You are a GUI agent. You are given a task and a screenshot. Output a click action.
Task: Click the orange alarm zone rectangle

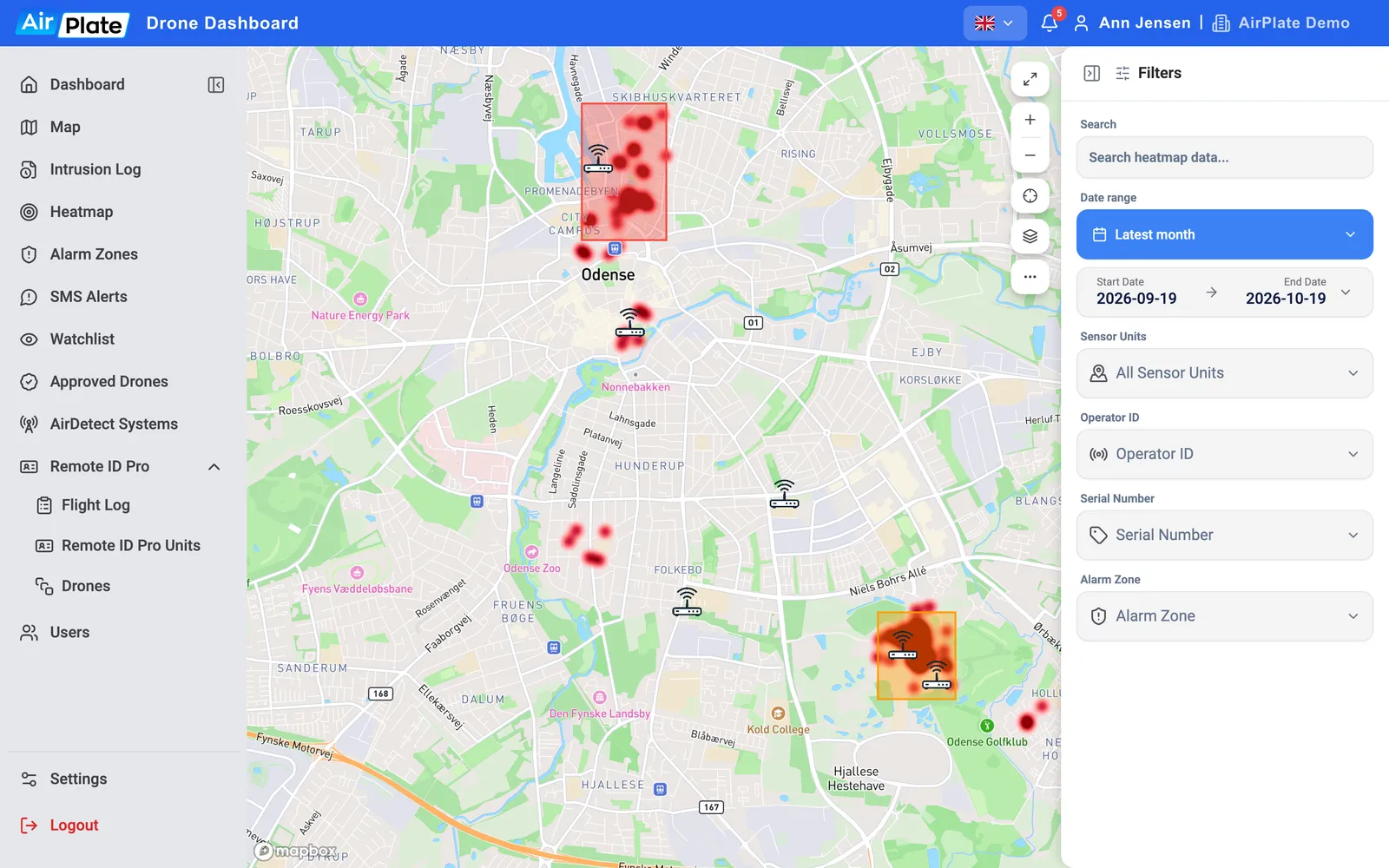click(917, 656)
